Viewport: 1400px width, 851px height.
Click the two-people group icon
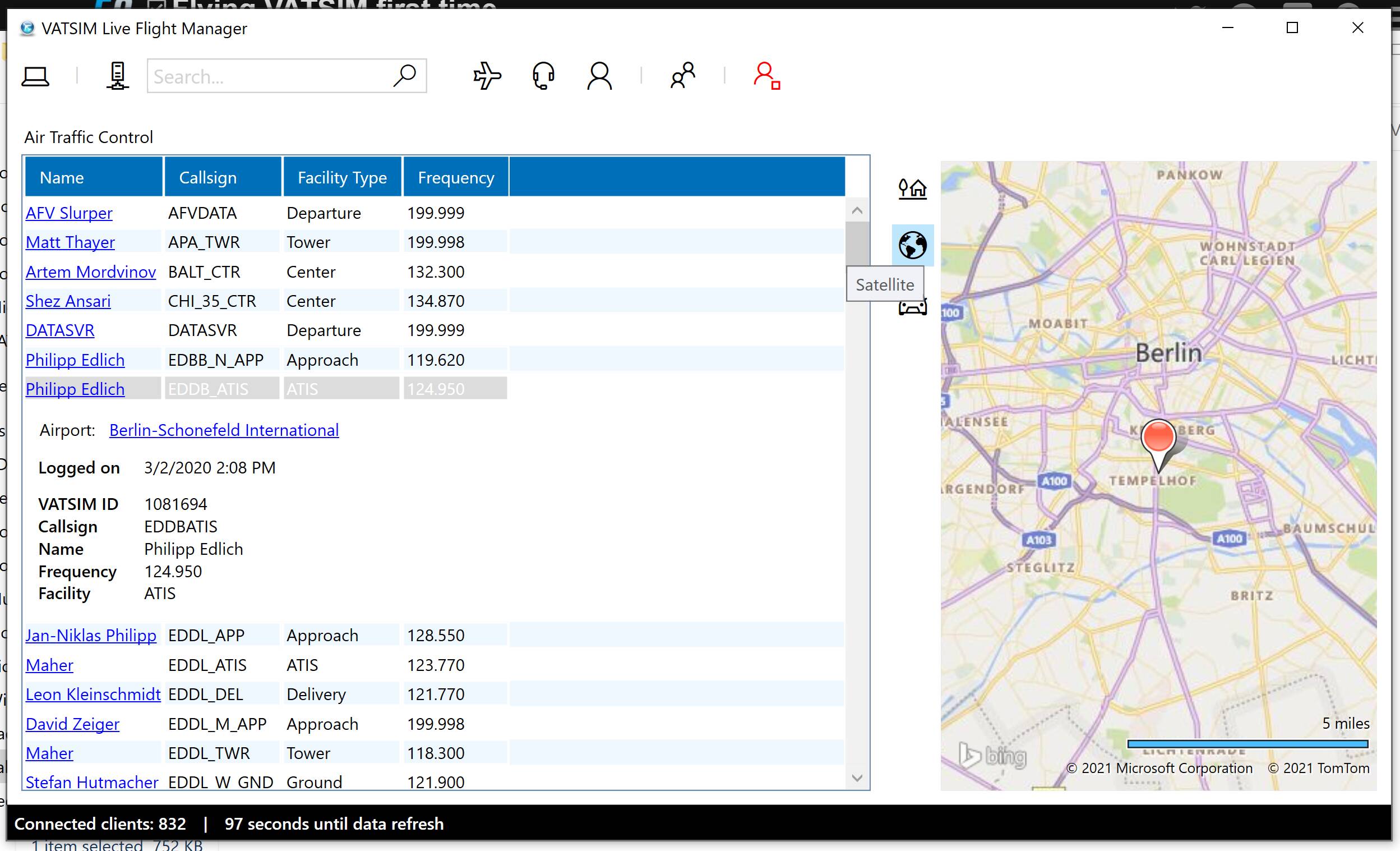click(682, 76)
